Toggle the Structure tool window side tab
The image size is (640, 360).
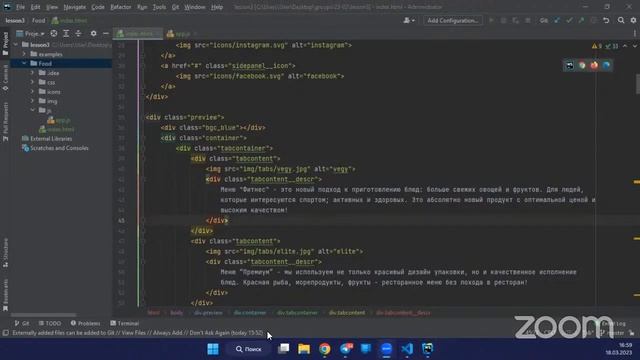[5, 253]
